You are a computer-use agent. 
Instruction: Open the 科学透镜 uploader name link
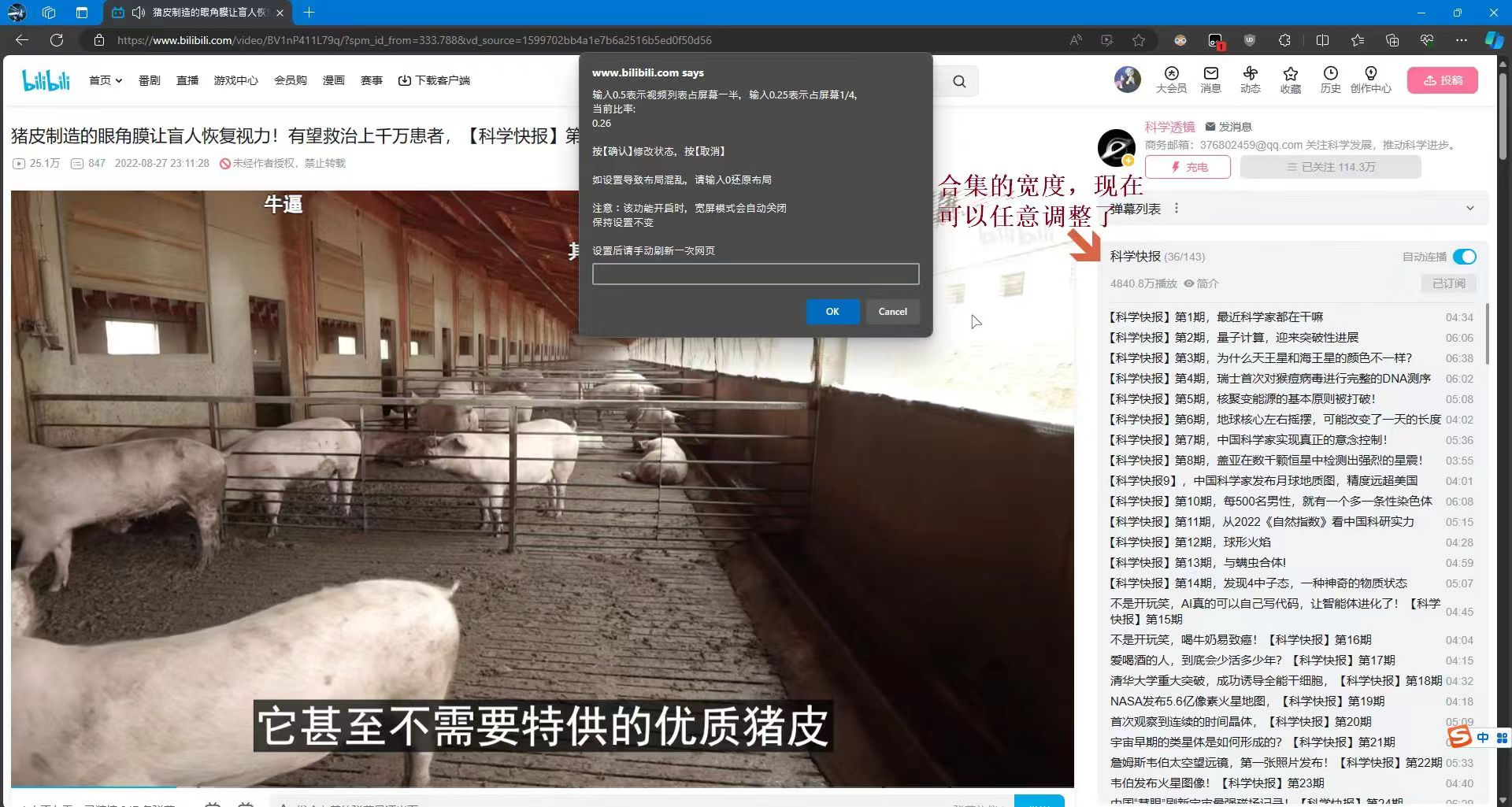point(1169,127)
